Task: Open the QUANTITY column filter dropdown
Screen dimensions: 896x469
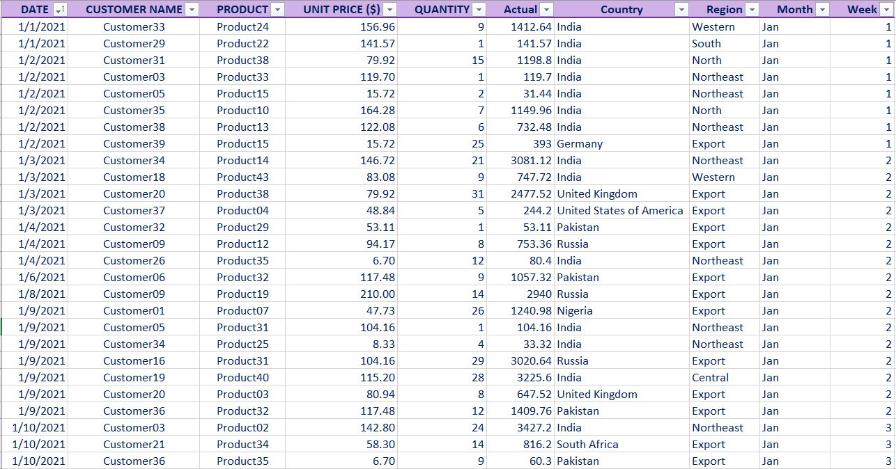Action: pos(478,10)
